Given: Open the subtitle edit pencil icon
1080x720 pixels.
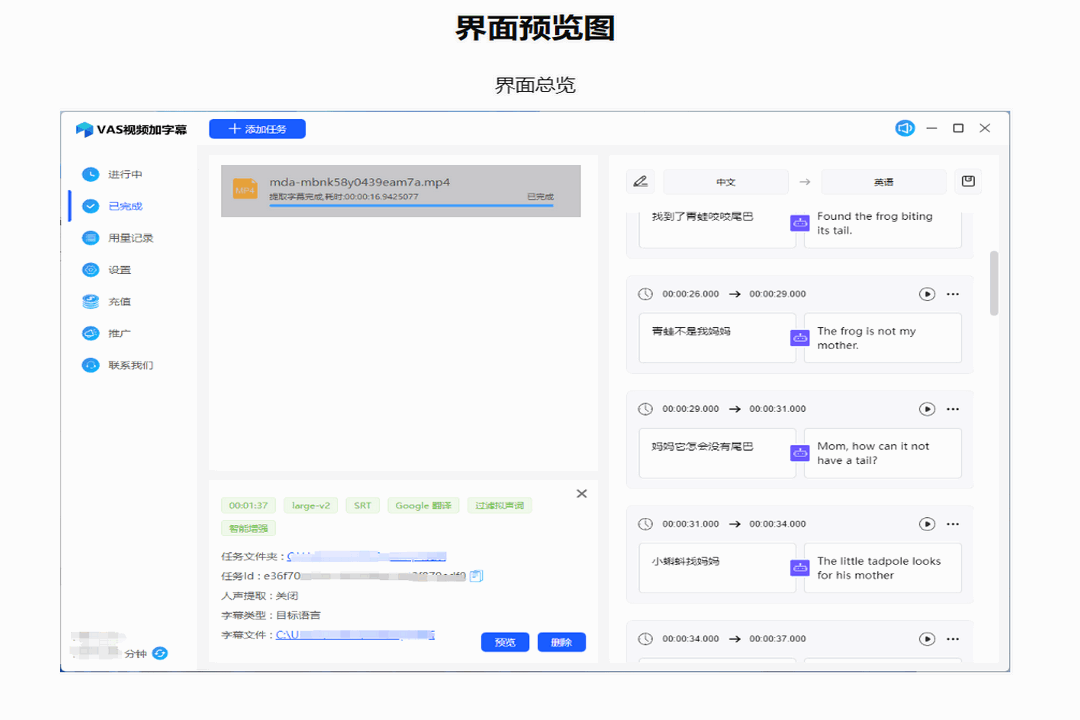Looking at the screenshot, I should (641, 181).
